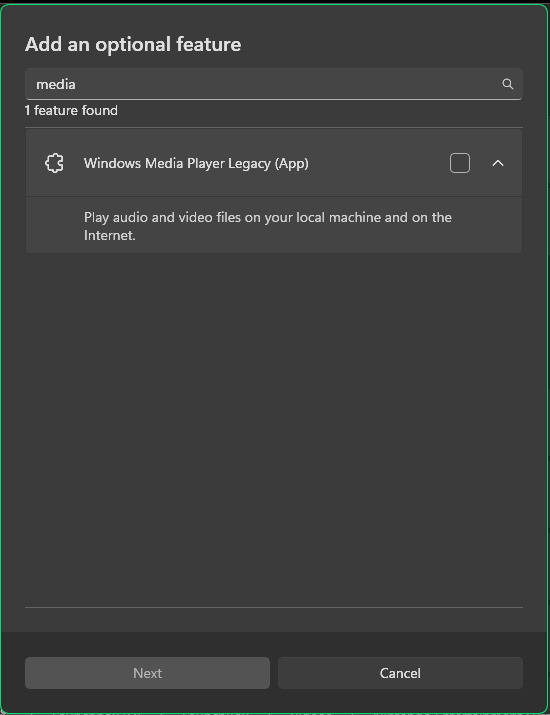
Task: Dismiss the dialog with the Cancel button
Action: pos(400,673)
